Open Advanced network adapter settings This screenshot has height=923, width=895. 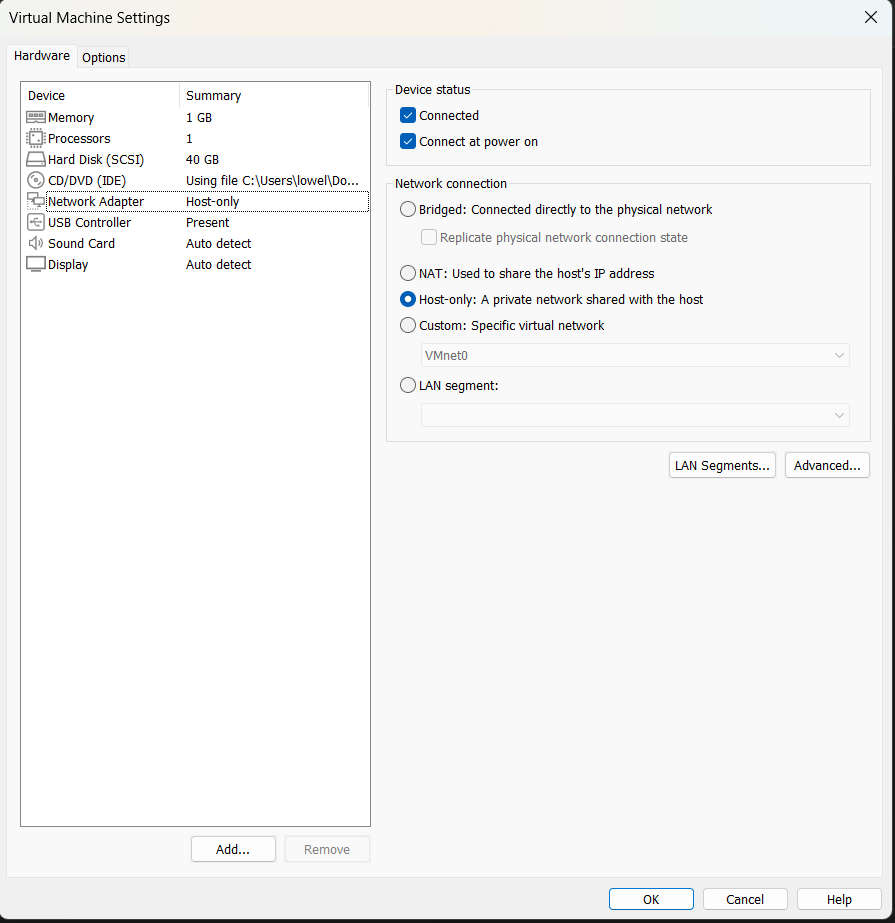[827, 465]
